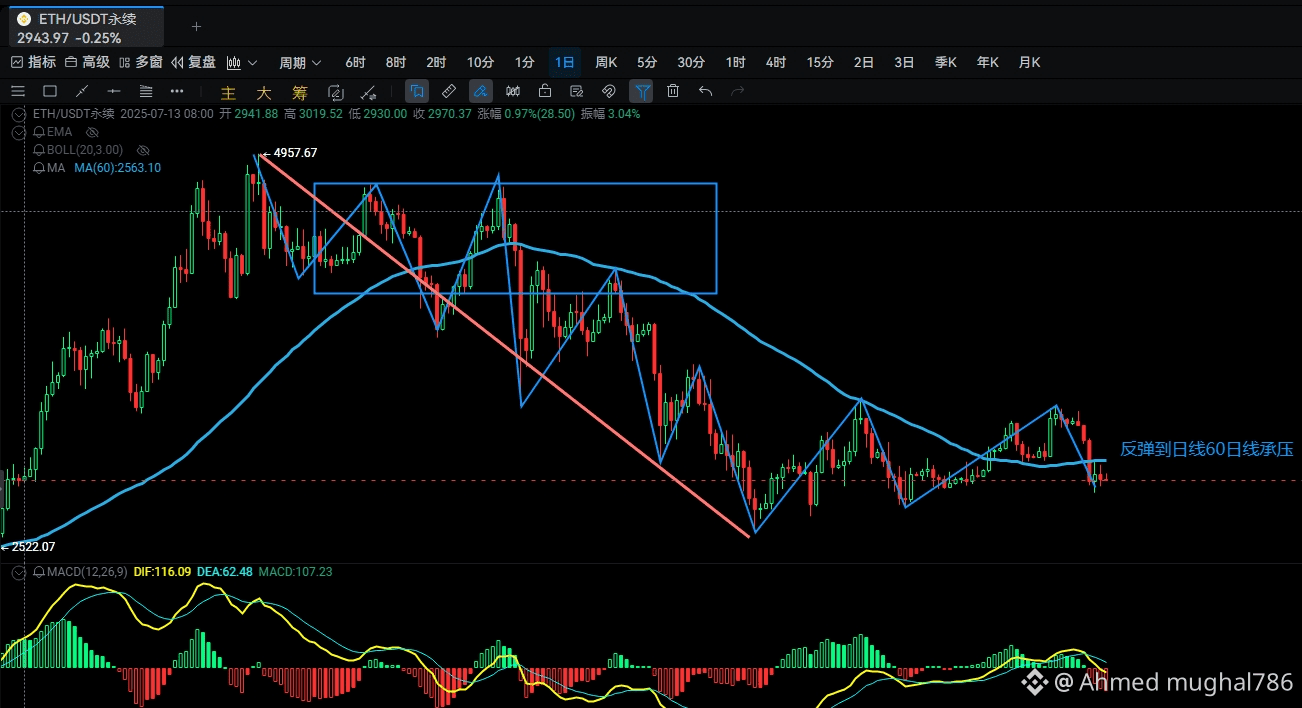1302x708 pixels.
Task: Switch to 季K quarterly chart
Action: 946,62
